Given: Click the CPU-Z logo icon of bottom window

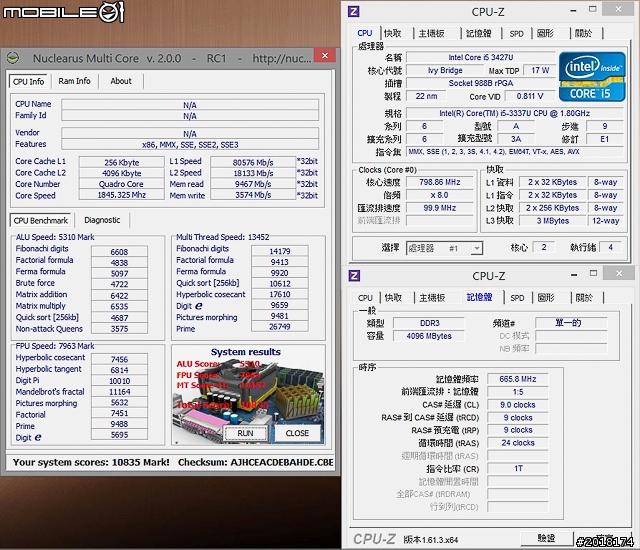Looking at the screenshot, I should [354, 275].
